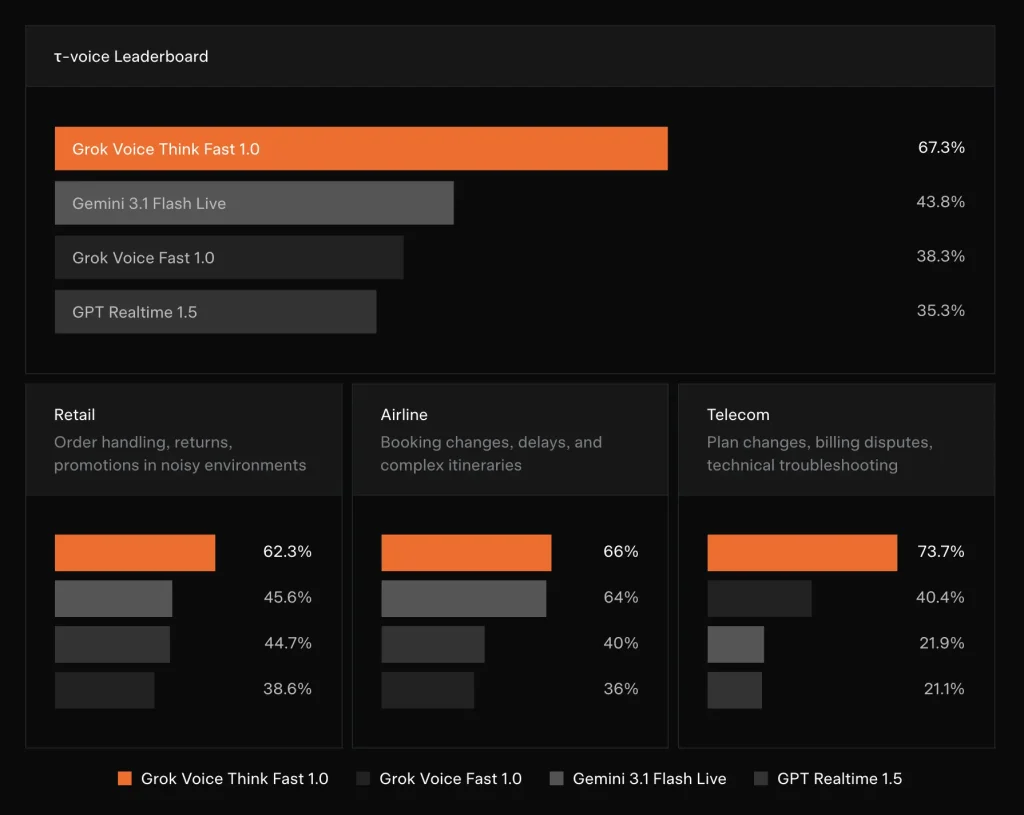Viewport: 1024px width, 815px height.
Task: Open the Retail category heading
Action: coord(75,414)
